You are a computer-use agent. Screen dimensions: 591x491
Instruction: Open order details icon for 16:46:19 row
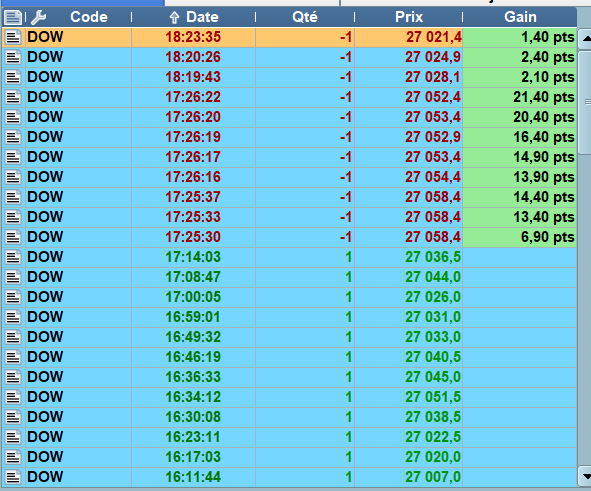[13, 357]
